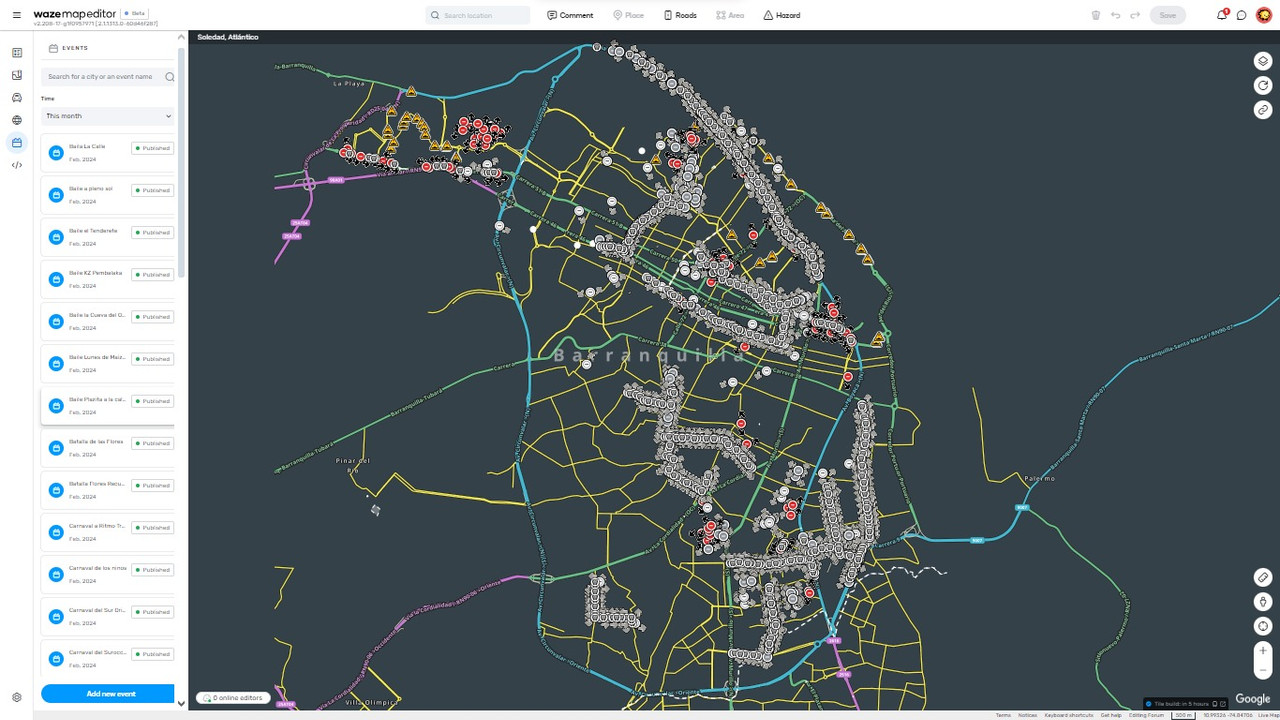
Task: Open the sidebar globe icon tab
Action: click(17, 120)
